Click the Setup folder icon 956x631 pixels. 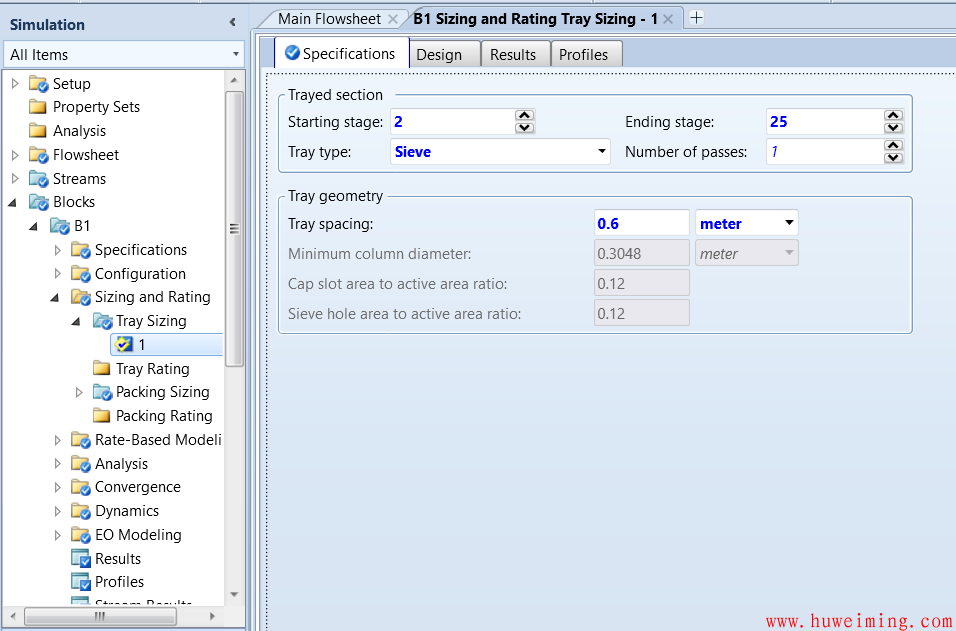click(x=39, y=84)
